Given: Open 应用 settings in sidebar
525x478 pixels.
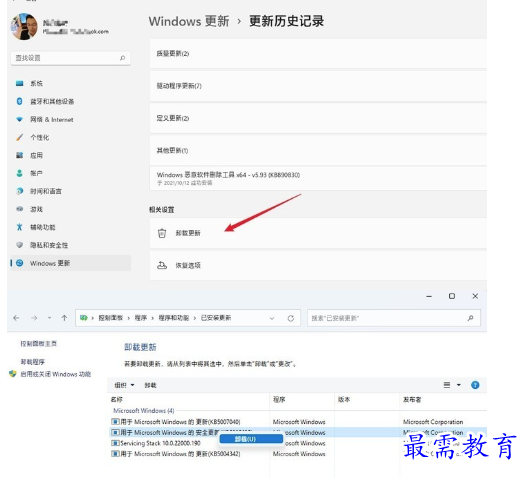Looking at the screenshot, I should point(36,155).
